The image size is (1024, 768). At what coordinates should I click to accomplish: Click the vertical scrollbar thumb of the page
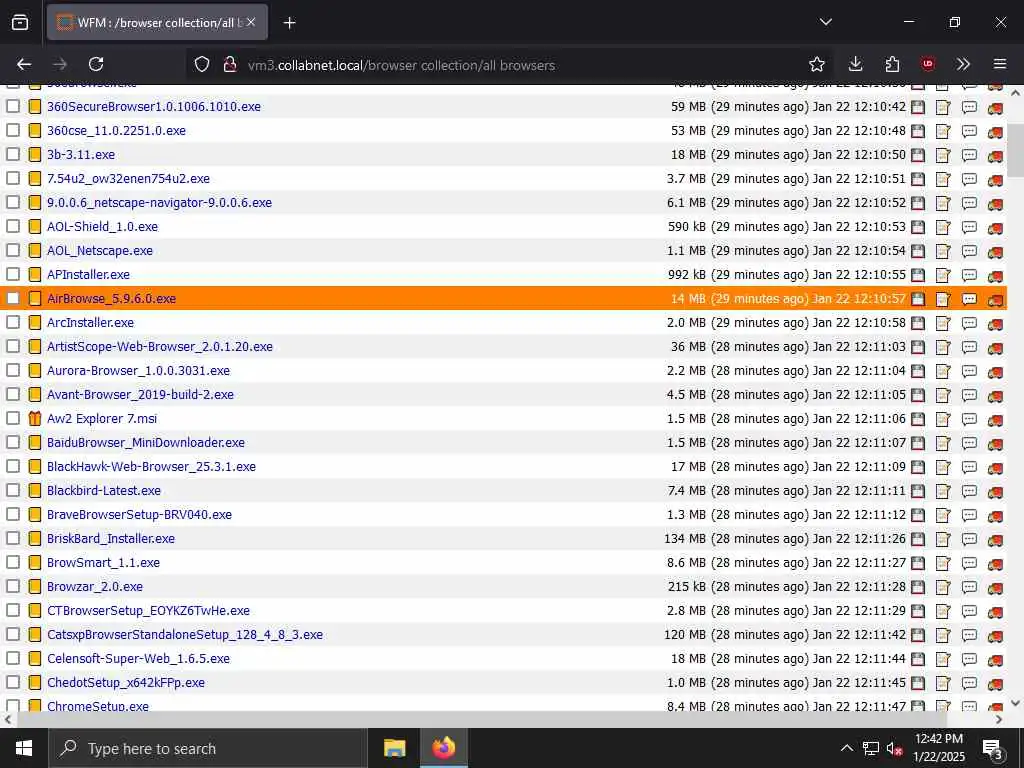pyautogui.click(x=1016, y=150)
